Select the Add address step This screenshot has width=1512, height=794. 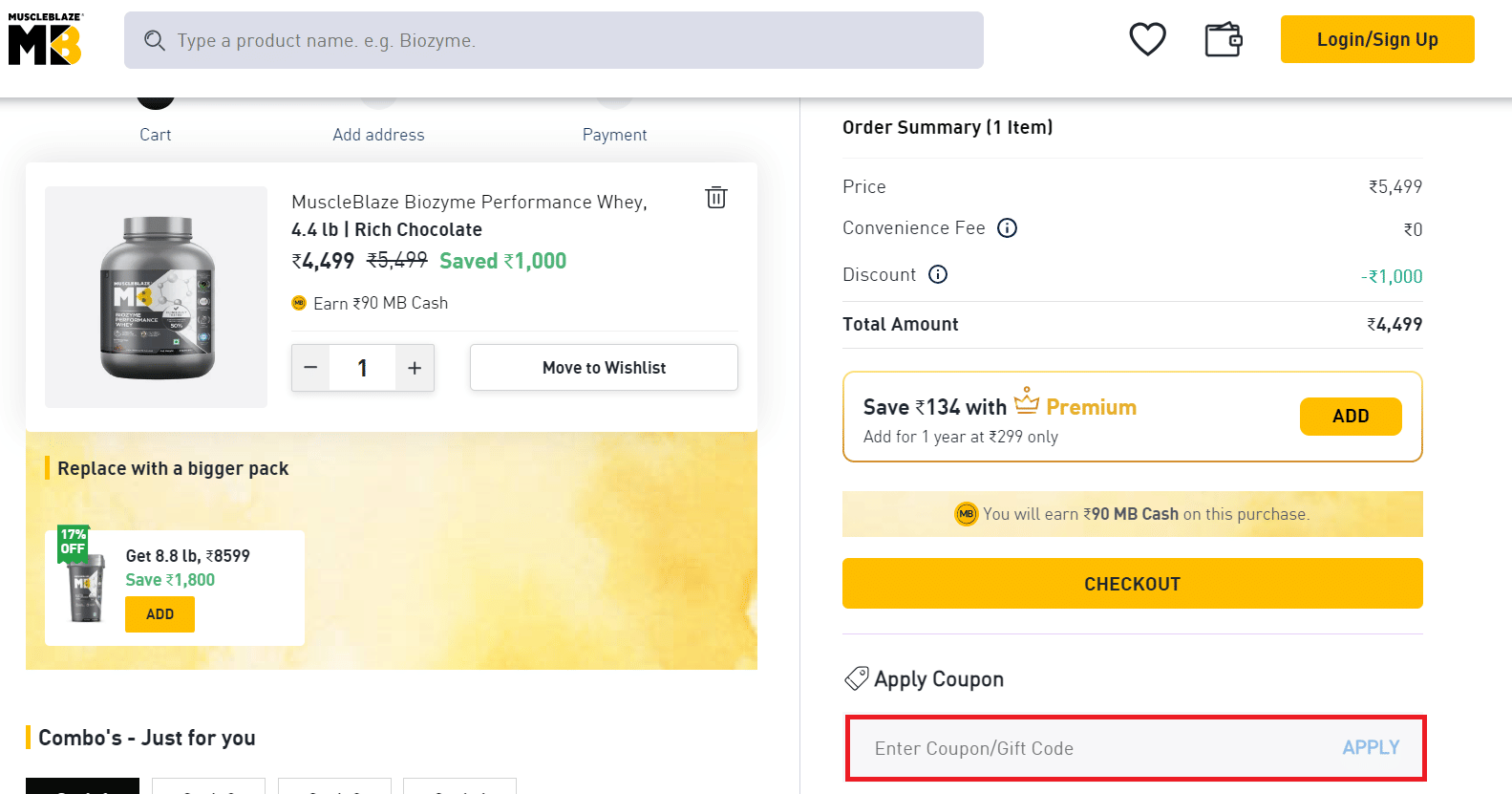coord(378,134)
